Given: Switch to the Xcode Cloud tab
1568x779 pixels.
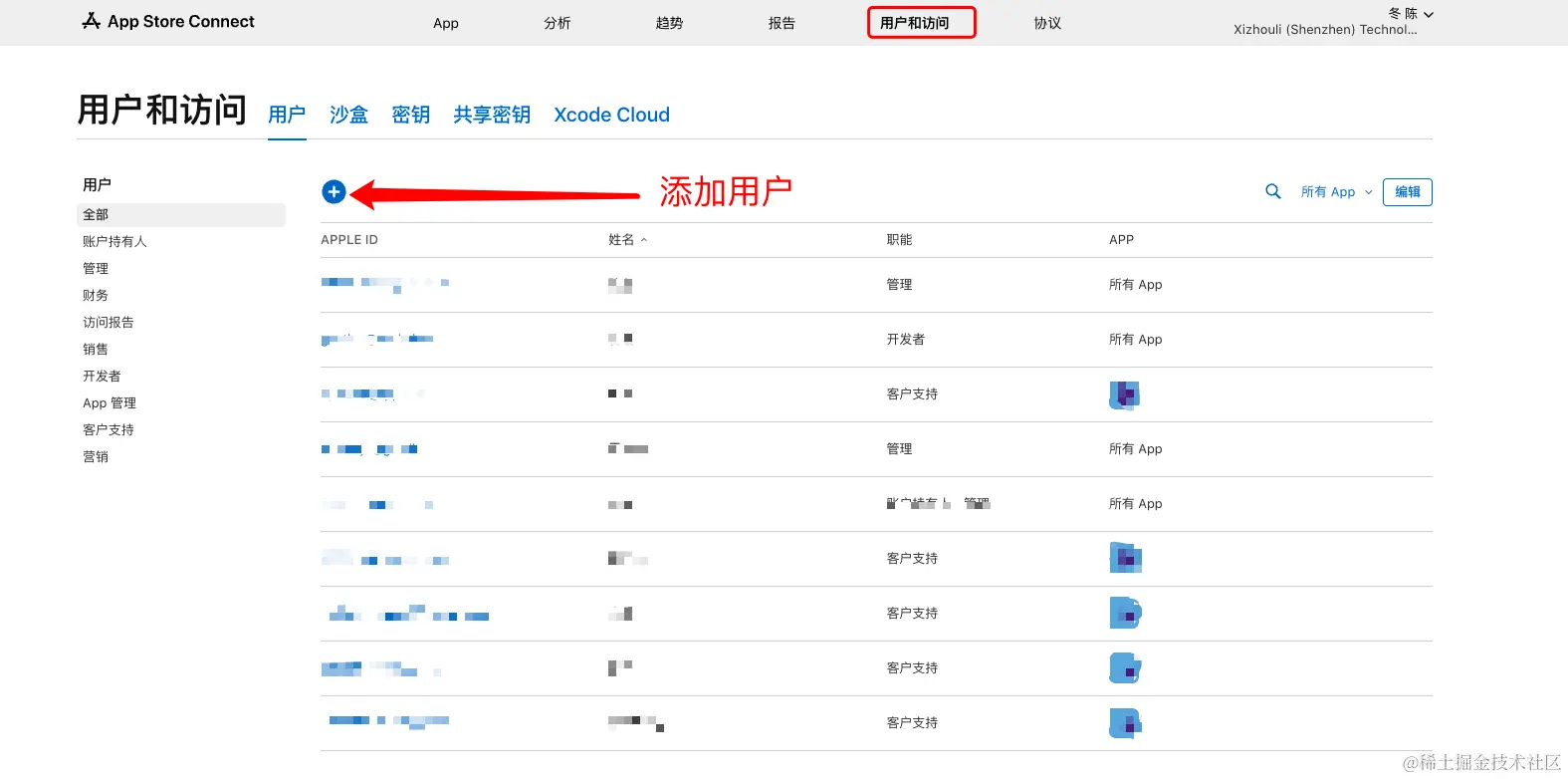Looking at the screenshot, I should pyautogui.click(x=611, y=115).
